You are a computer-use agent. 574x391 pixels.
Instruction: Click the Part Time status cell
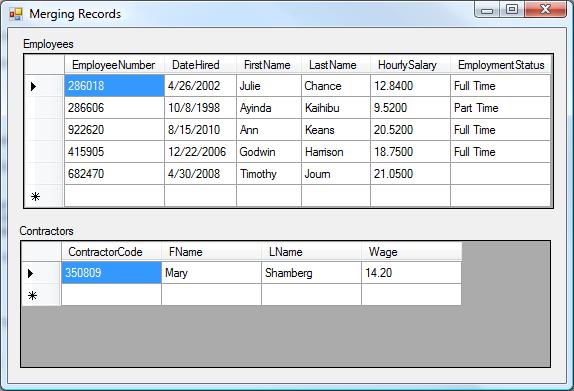(x=500, y=108)
